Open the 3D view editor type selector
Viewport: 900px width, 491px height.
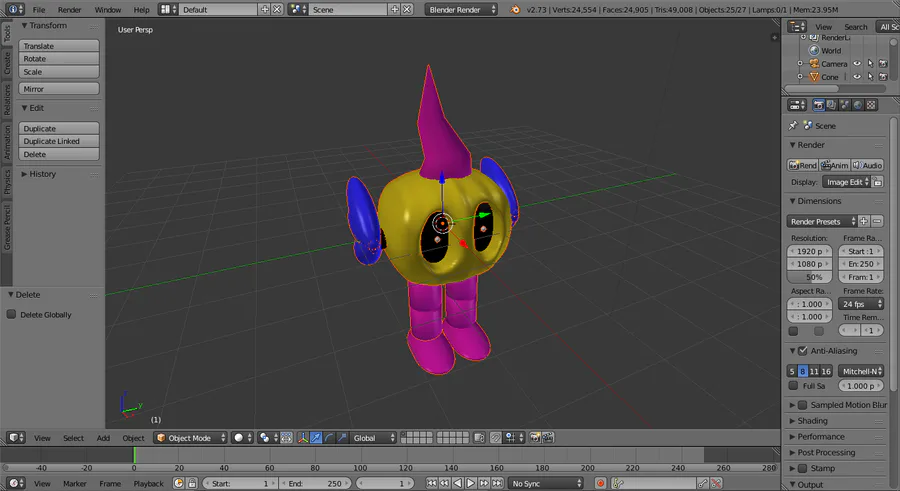(16, 438)
